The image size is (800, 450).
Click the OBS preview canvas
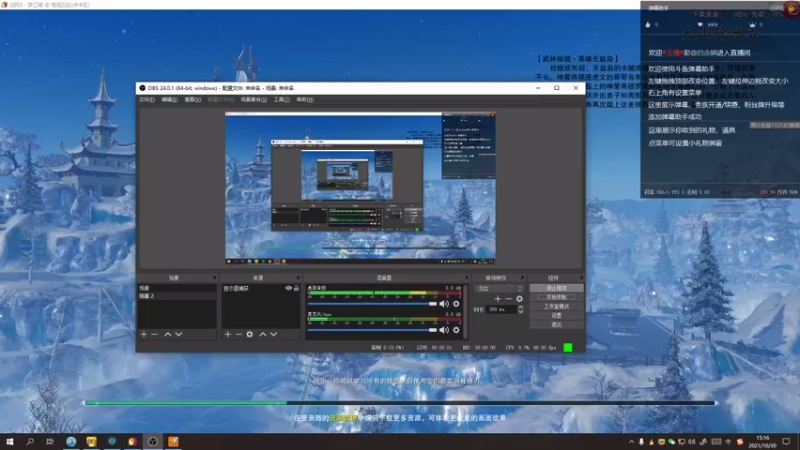360,188
